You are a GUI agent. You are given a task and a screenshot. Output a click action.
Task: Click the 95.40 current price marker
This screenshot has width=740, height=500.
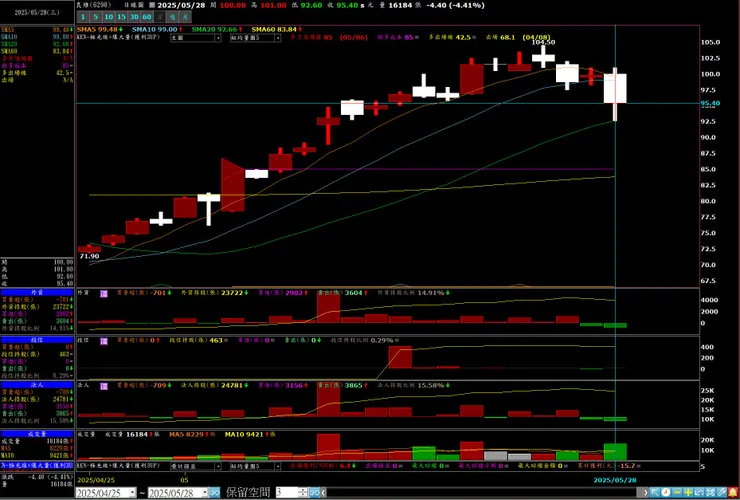click(x=710, y=103)
